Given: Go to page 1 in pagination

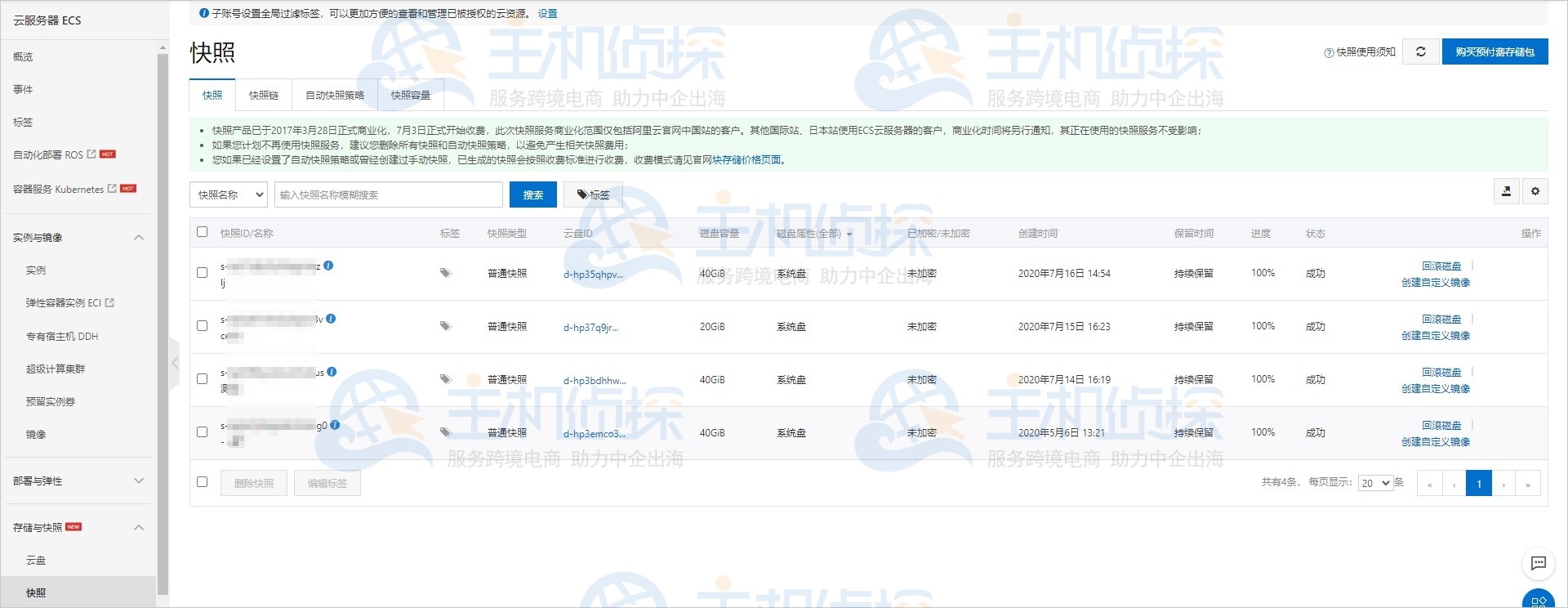Looking at the screenshot, I should tap(1479, 483).
